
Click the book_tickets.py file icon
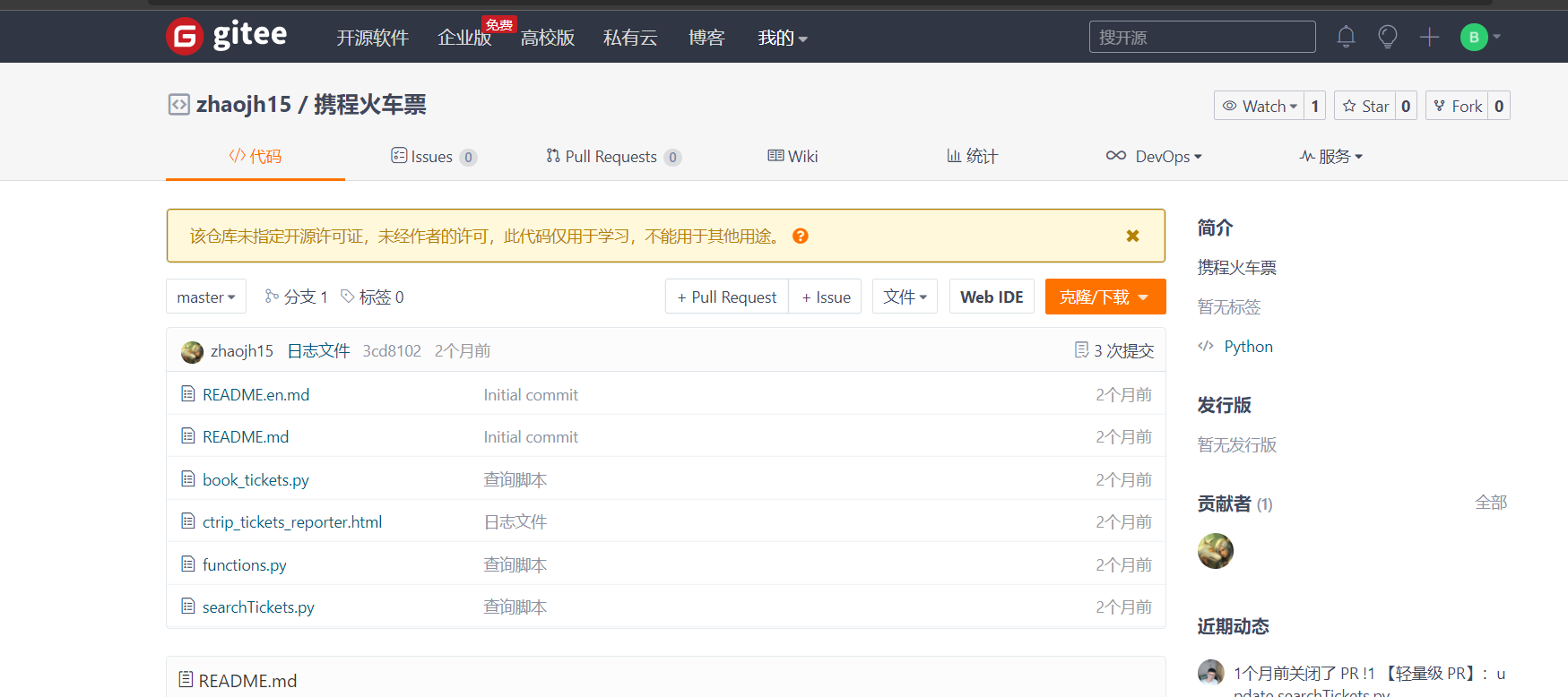coord(188,478)
